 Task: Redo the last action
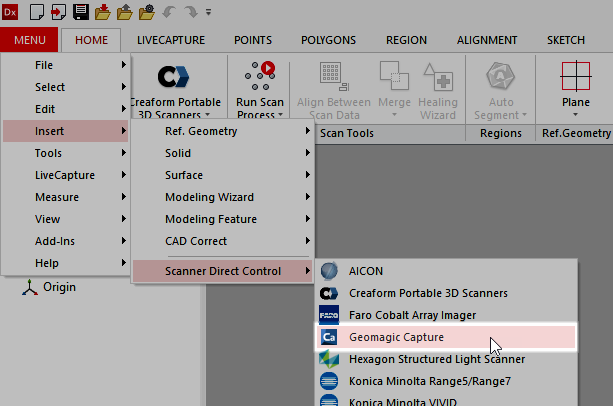coord(191,12)
